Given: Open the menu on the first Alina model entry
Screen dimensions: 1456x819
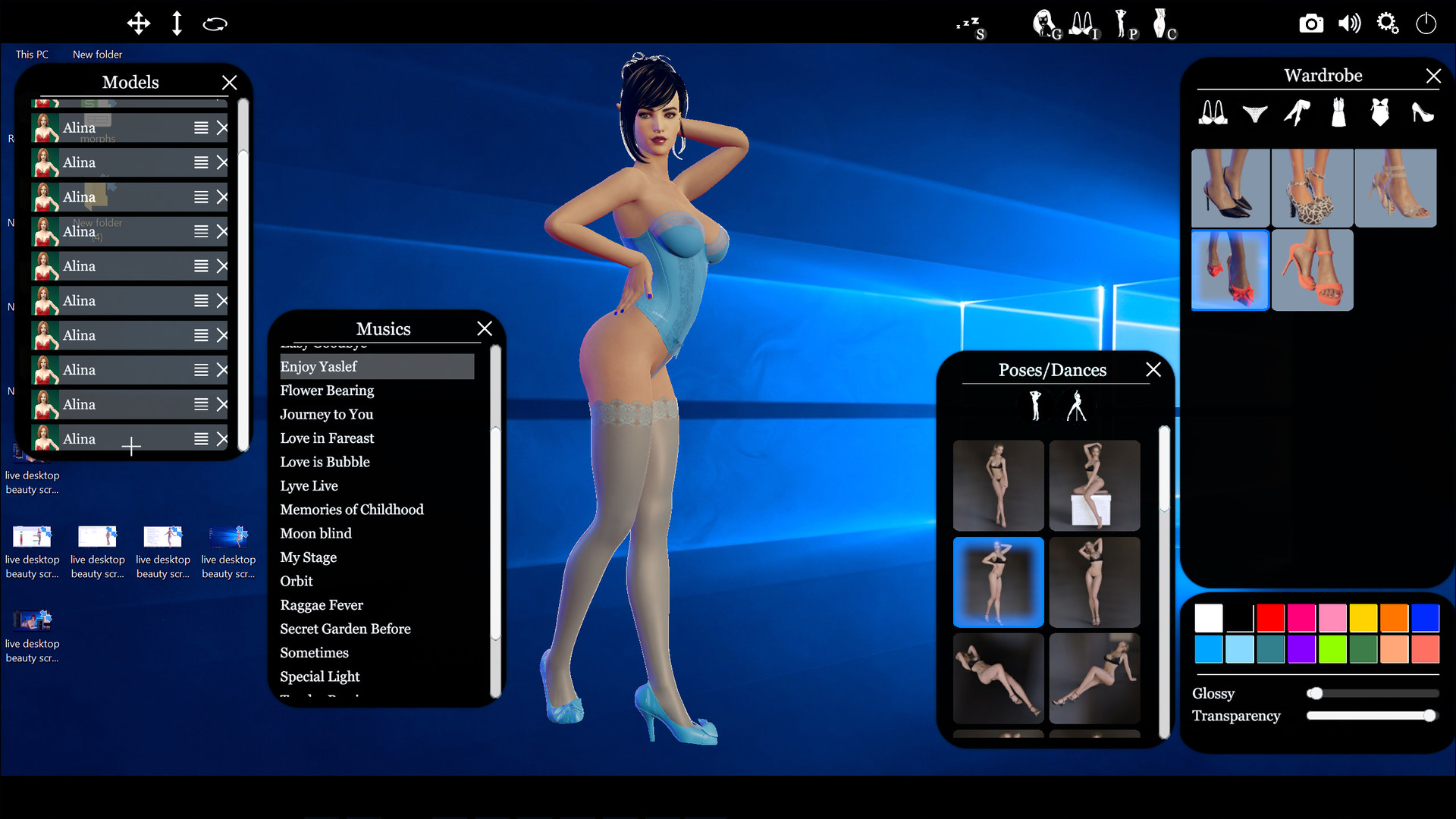Looking at the screenshot, I should (x=201, y=127).
